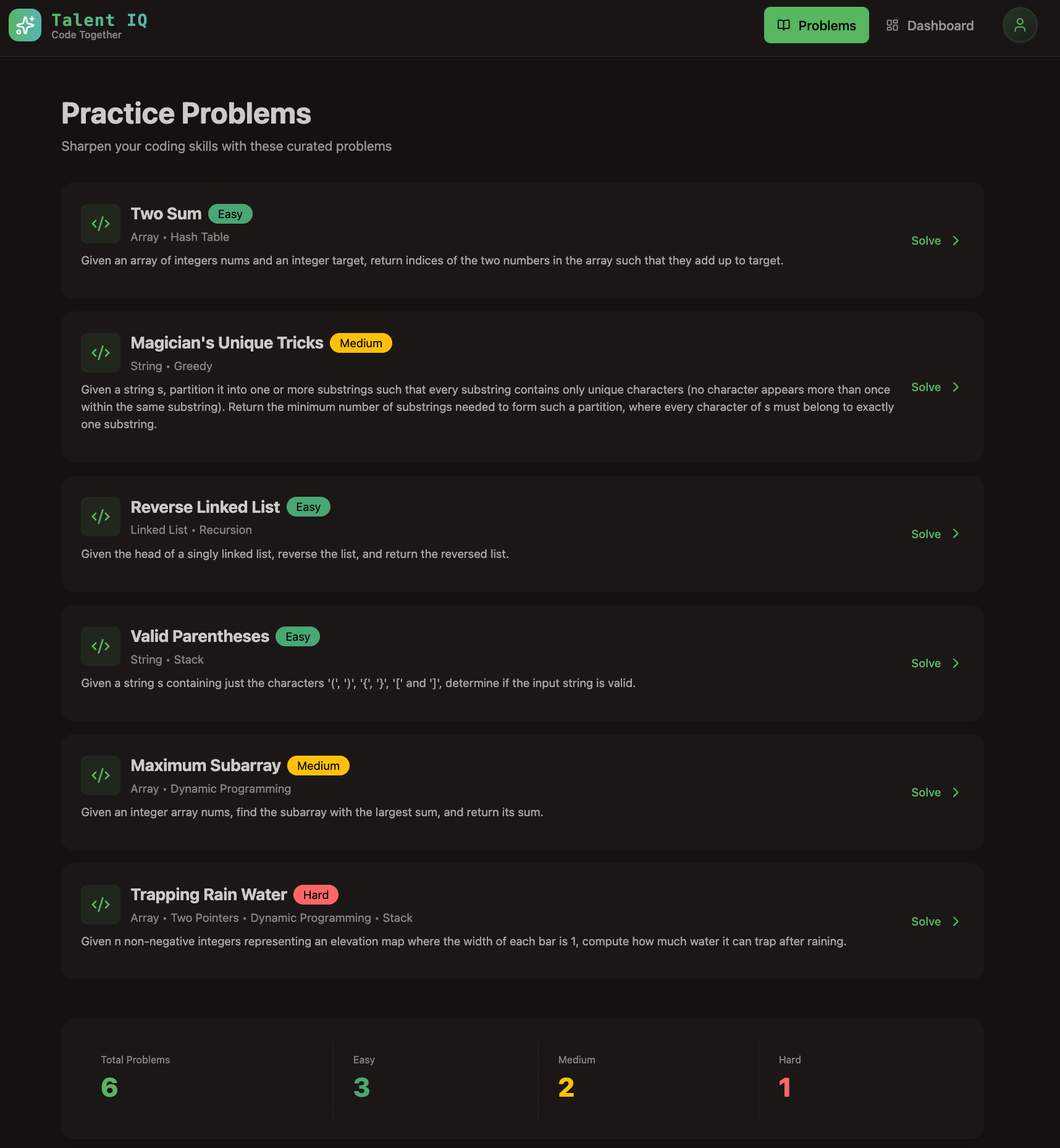Click the code icon for Maximum Subarray
The height and width of the screenshot is (1148, 1060).
coord(101,775)
